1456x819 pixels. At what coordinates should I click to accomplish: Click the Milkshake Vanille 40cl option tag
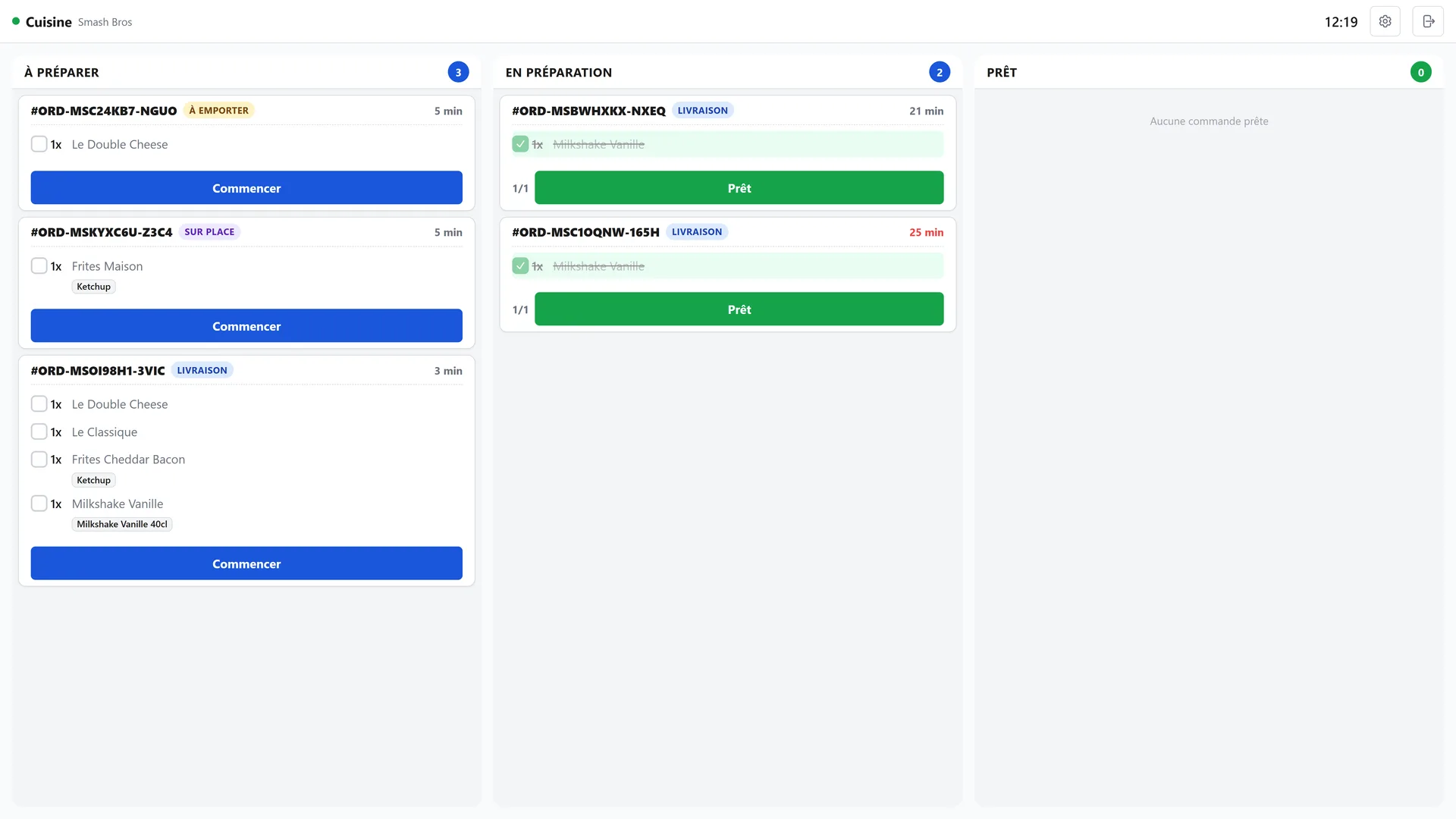(x=122, y=524)
